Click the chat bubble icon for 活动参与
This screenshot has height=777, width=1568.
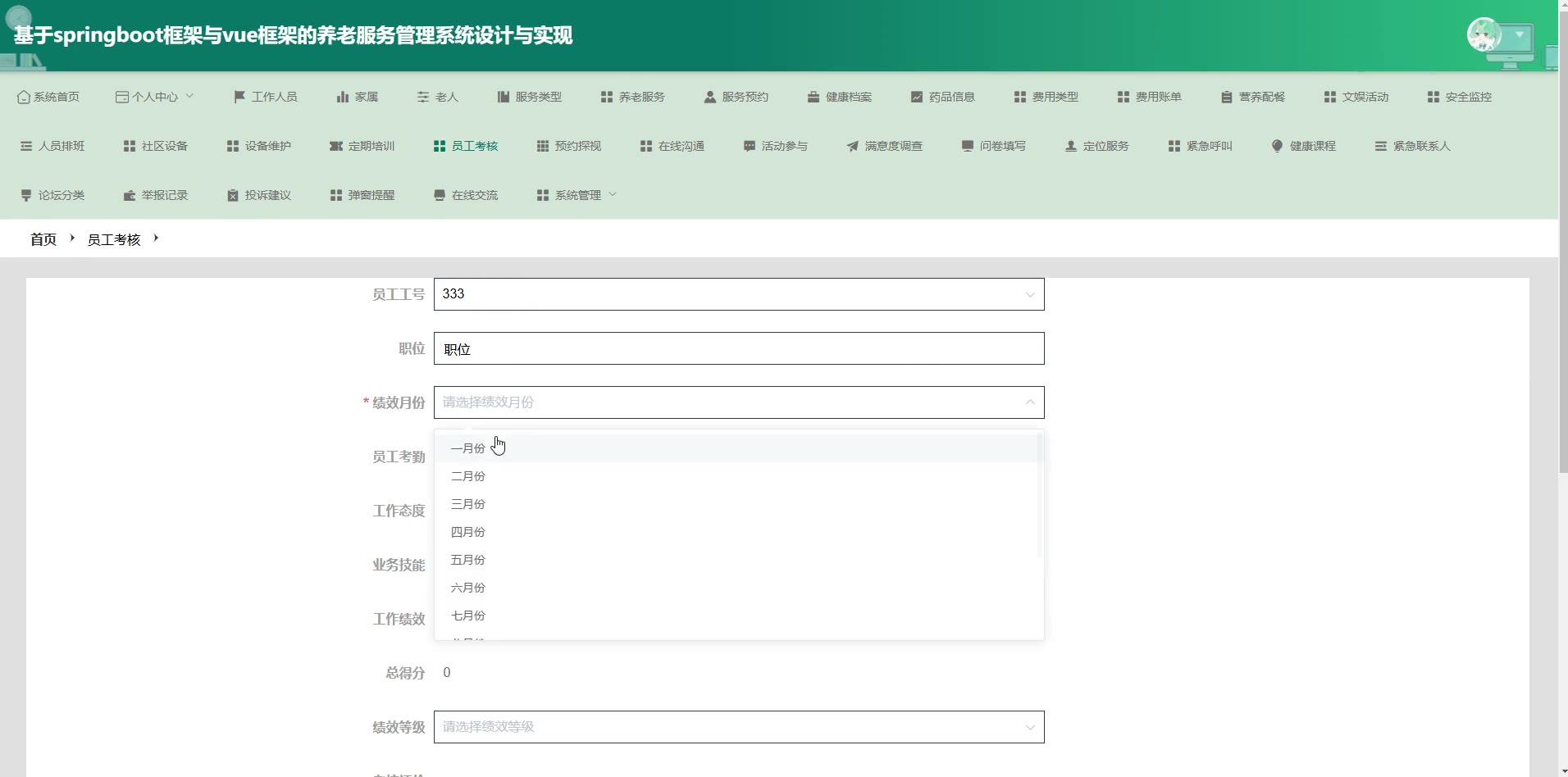point(749,146)
